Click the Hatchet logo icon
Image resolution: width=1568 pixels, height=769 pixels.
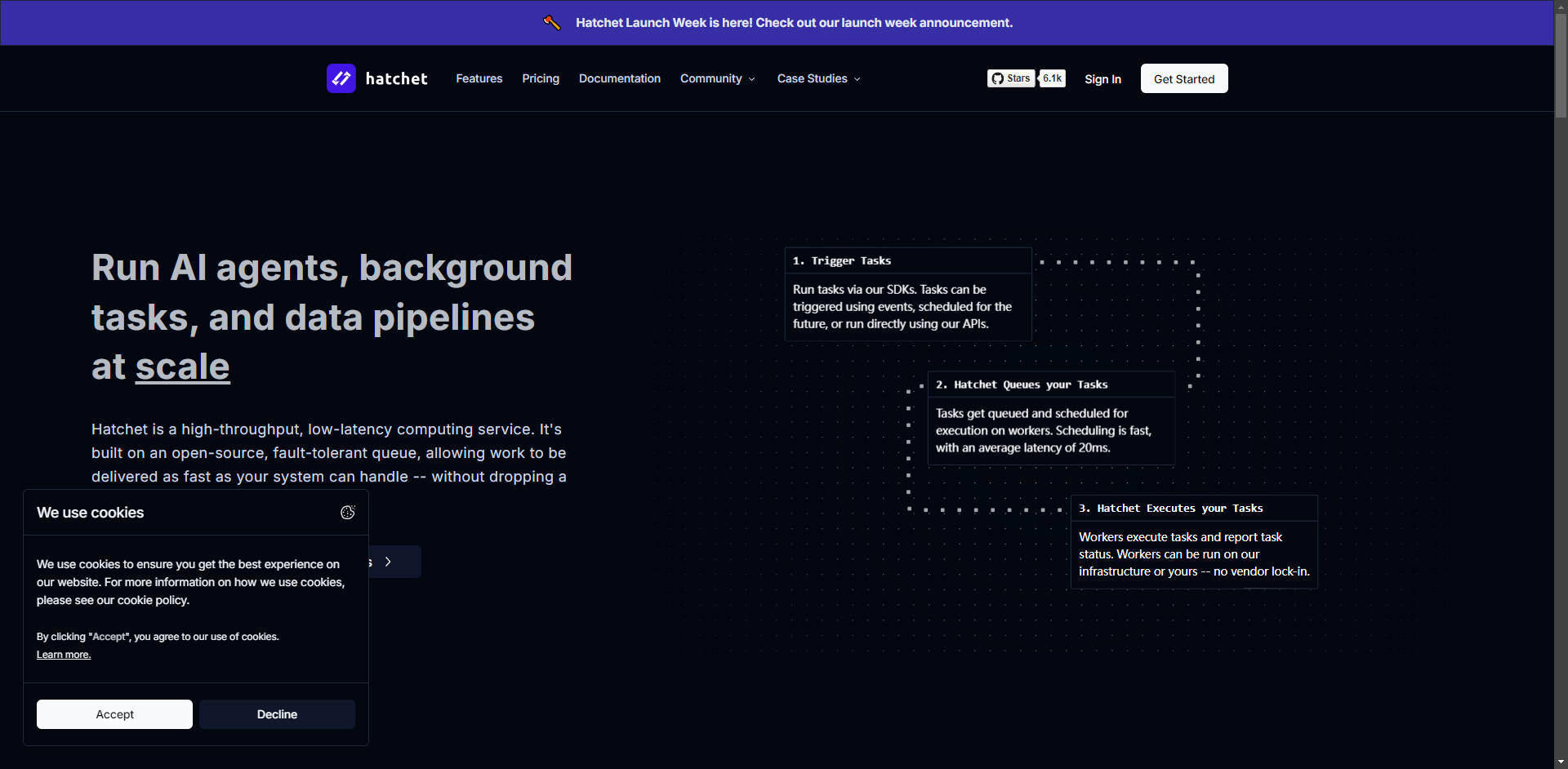341,78
